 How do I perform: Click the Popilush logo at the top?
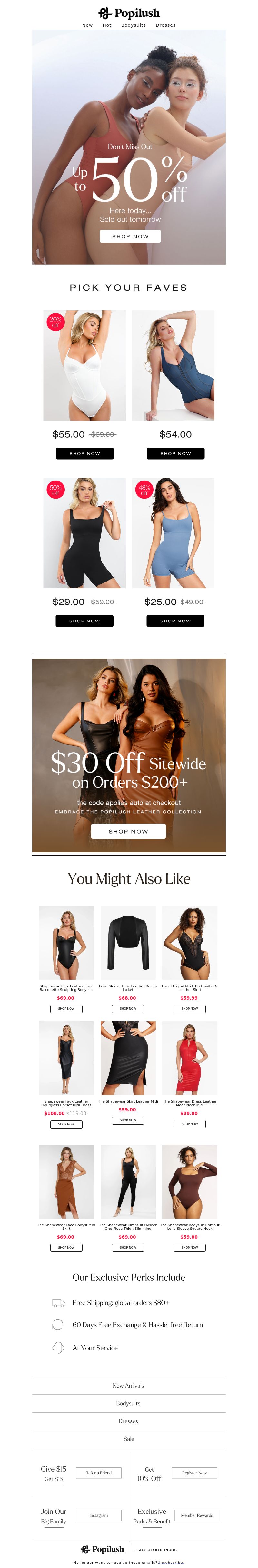(129, 13)
